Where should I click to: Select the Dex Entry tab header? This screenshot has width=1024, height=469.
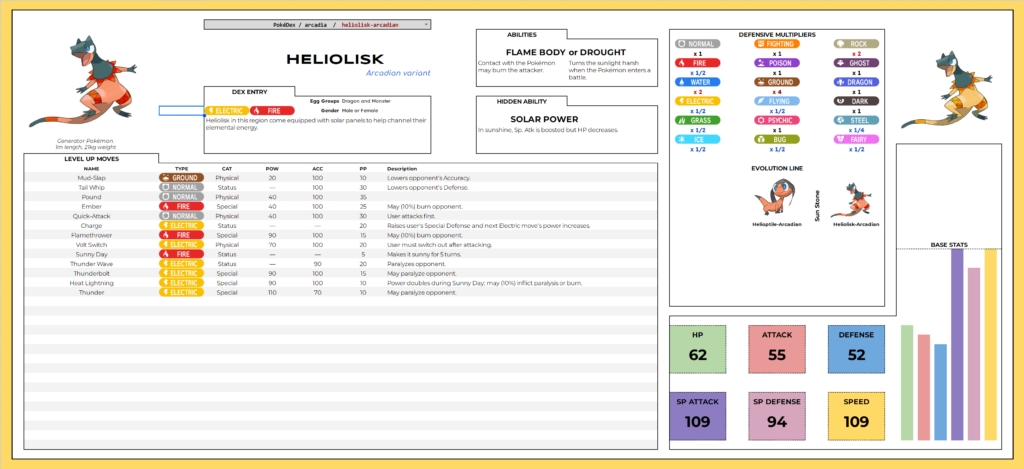[x=249, y=92]
